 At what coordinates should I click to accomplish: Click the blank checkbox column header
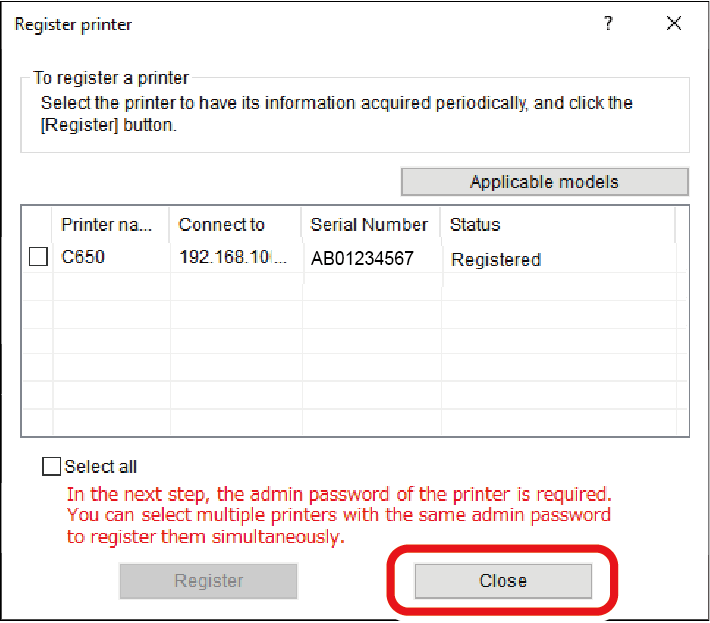(37, 224)
